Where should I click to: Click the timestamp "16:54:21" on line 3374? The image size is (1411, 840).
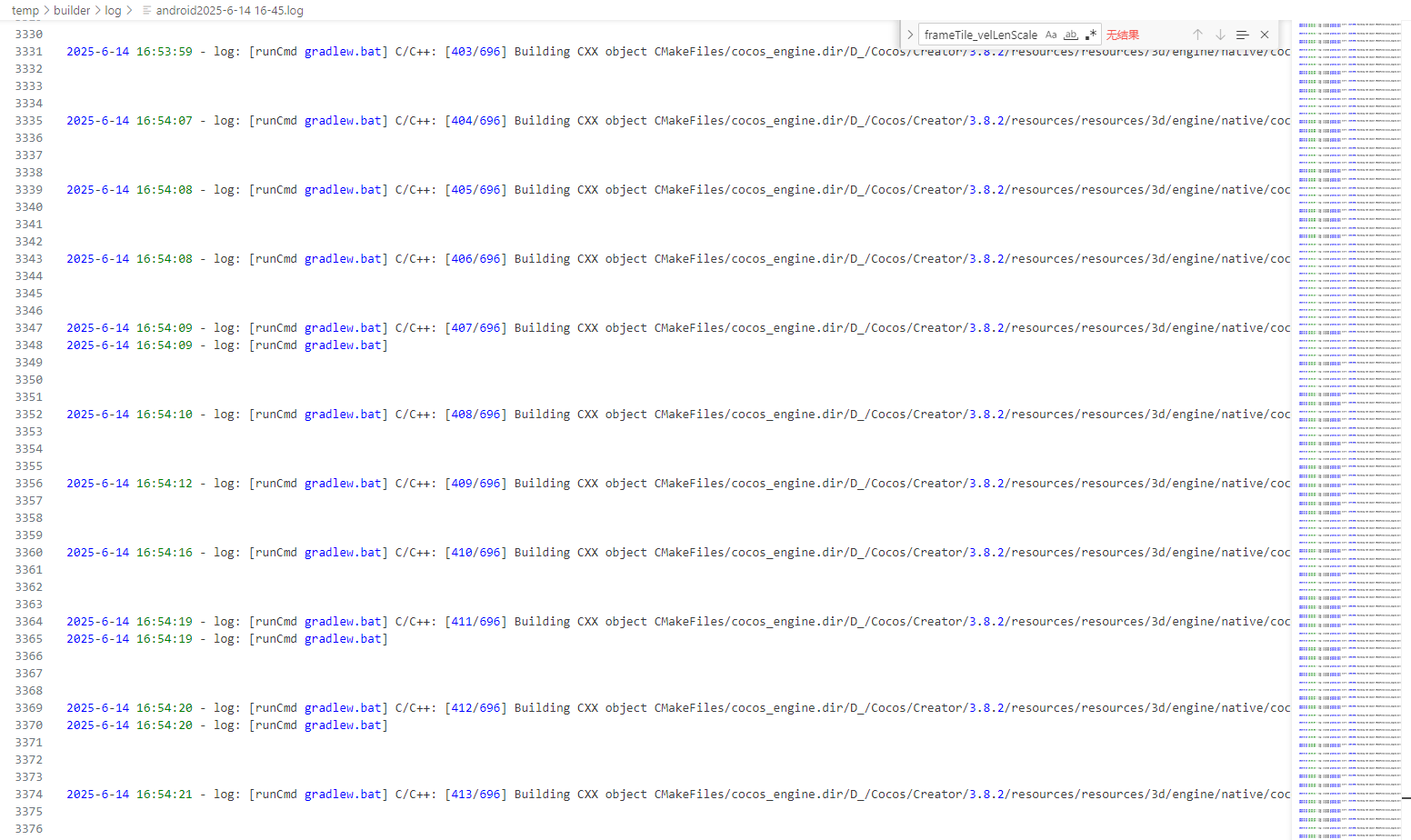tap(165, 795)
